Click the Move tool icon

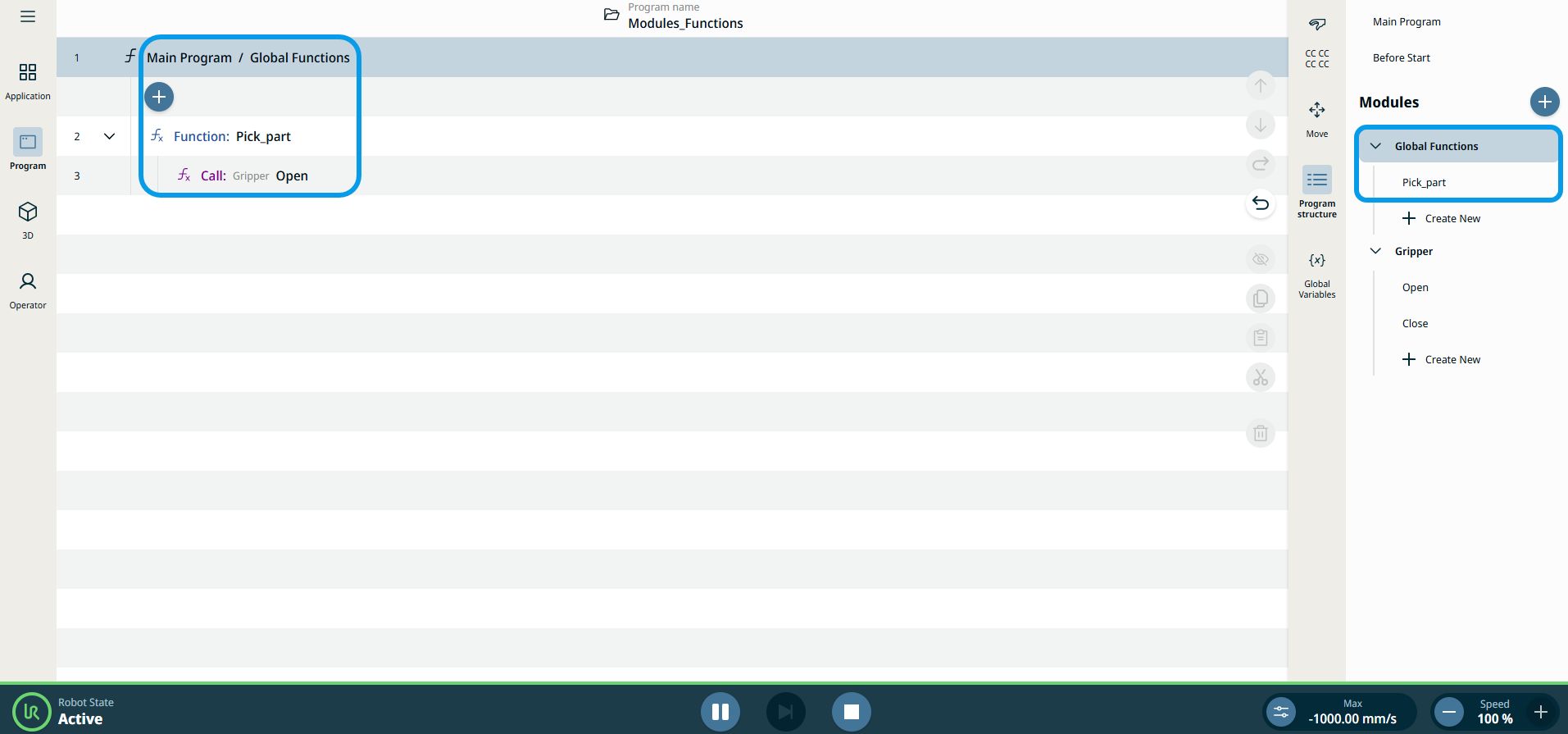[x=1316, y=118]
